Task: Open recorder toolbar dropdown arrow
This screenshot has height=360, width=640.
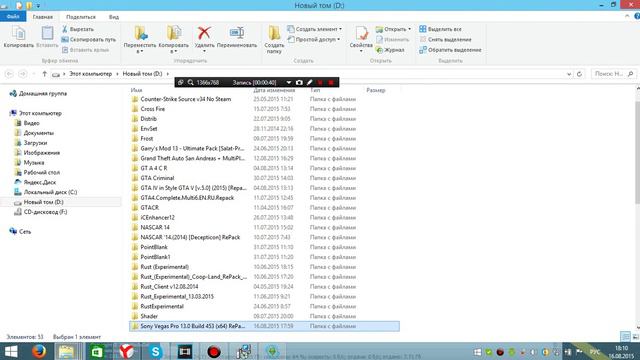Action: click(289, 82)
